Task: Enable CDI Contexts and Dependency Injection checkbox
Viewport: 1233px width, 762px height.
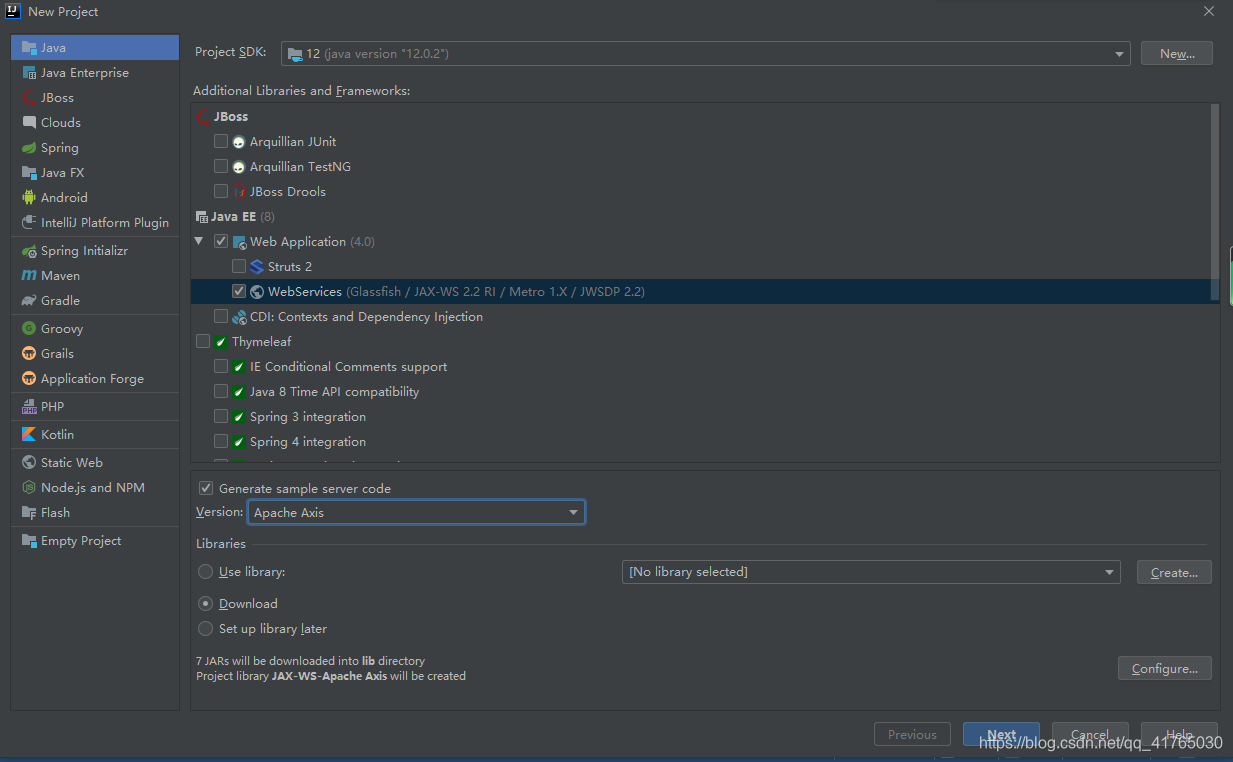Action: 221,316
